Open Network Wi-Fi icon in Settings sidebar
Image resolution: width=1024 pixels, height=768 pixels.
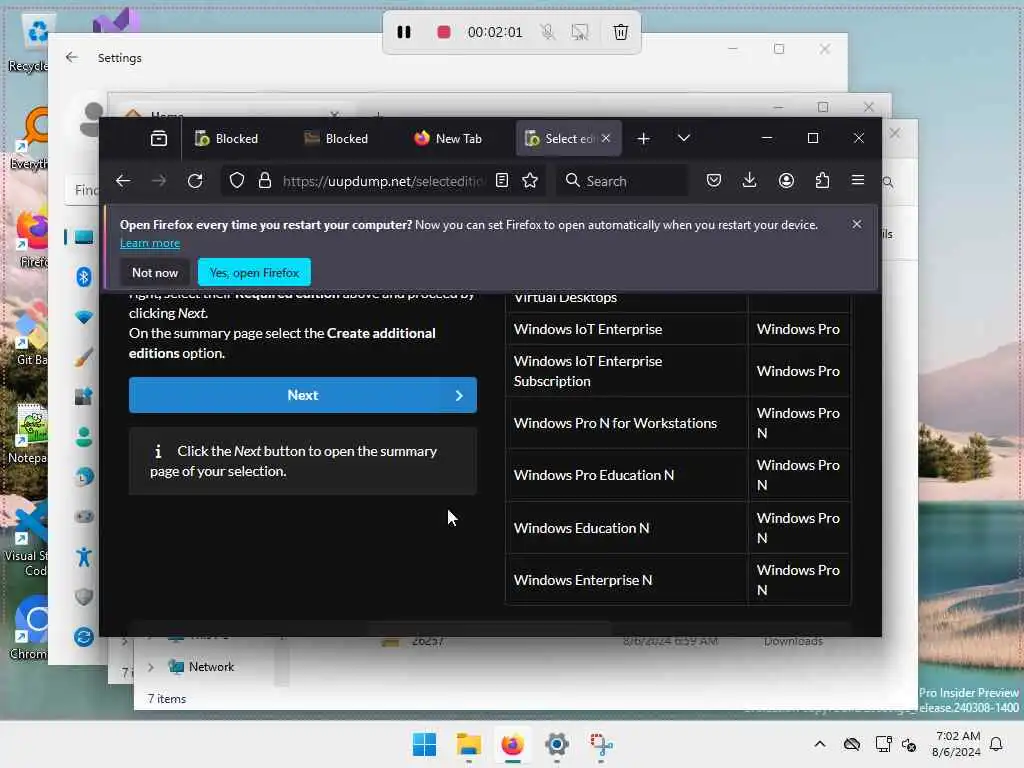pyautogui.click(x=84, y=317)
